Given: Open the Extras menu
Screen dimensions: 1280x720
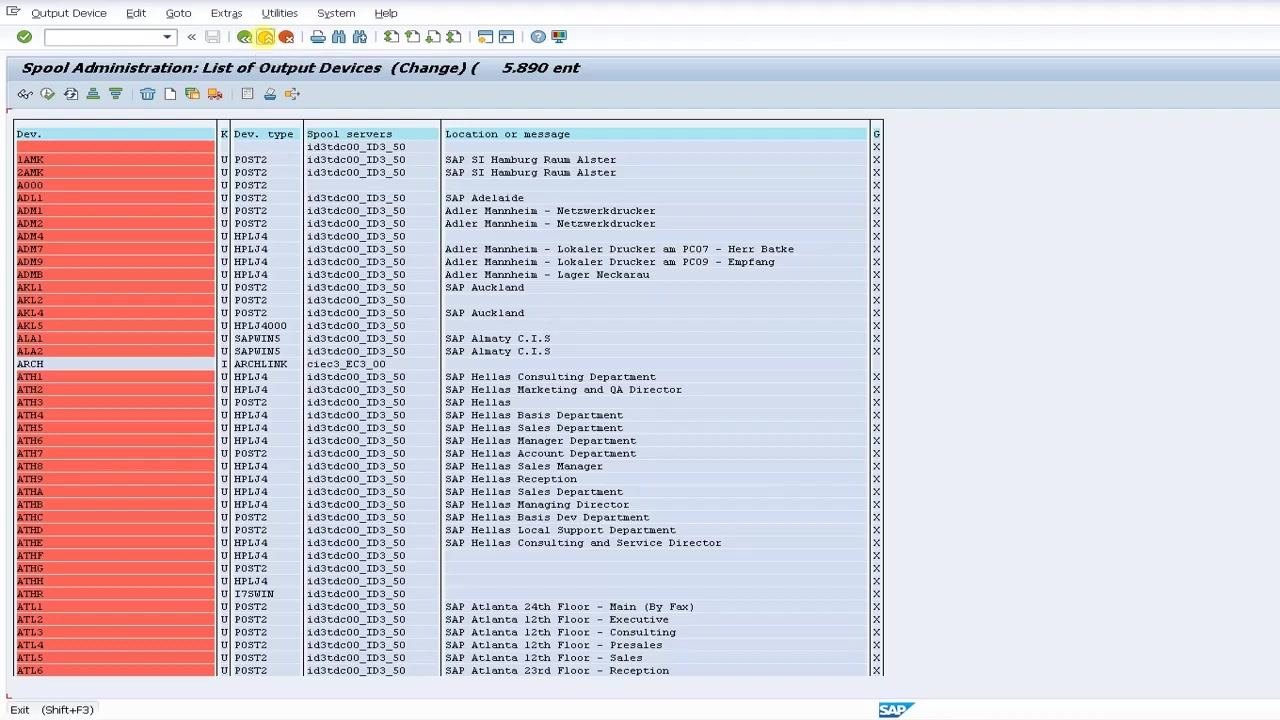Looking at the screenshot, I should point(226,13).
